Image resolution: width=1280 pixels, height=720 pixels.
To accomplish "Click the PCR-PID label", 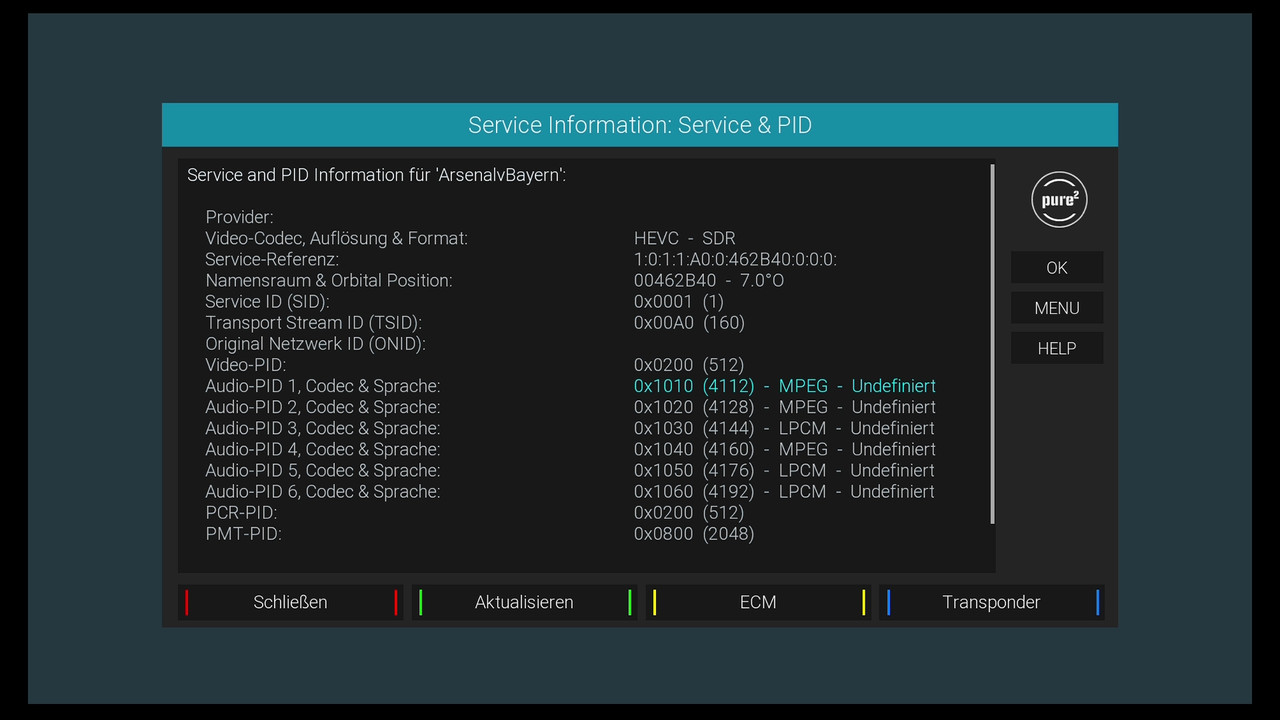I will (241, 512).
